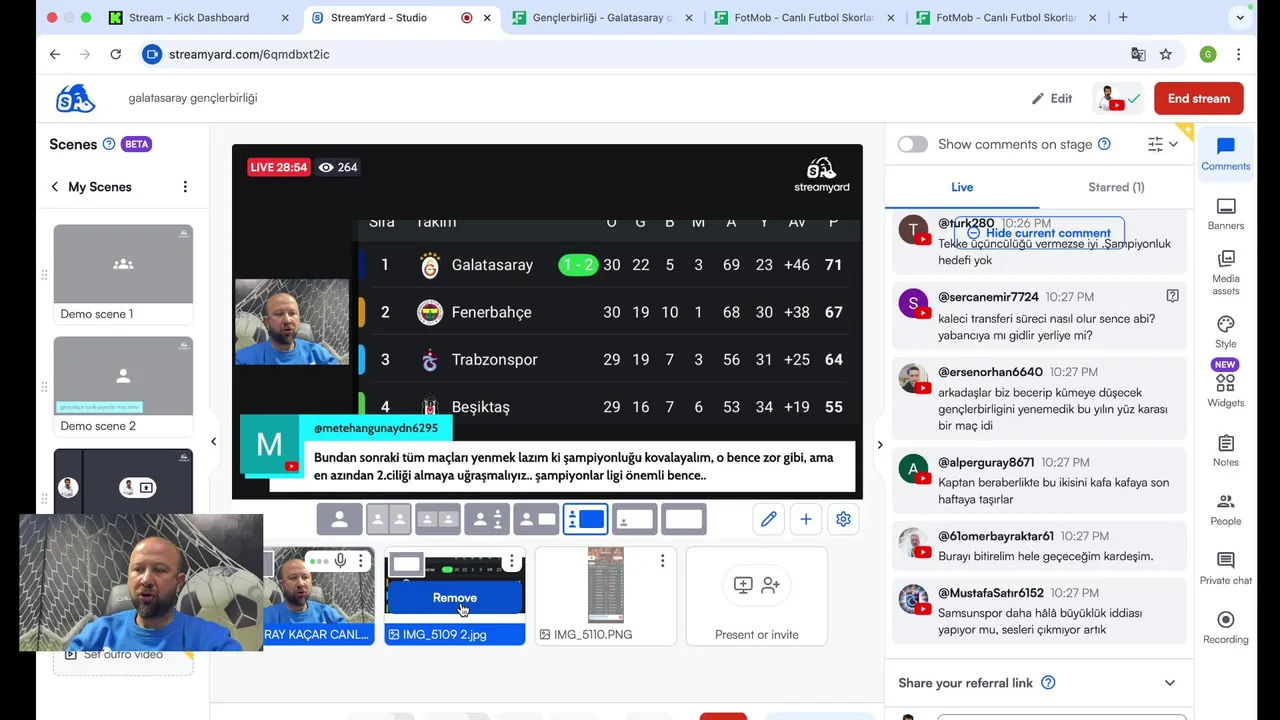Edit the current layout with pencil icon
Screen dimensions: 1280x720
[x=768, y=519]
